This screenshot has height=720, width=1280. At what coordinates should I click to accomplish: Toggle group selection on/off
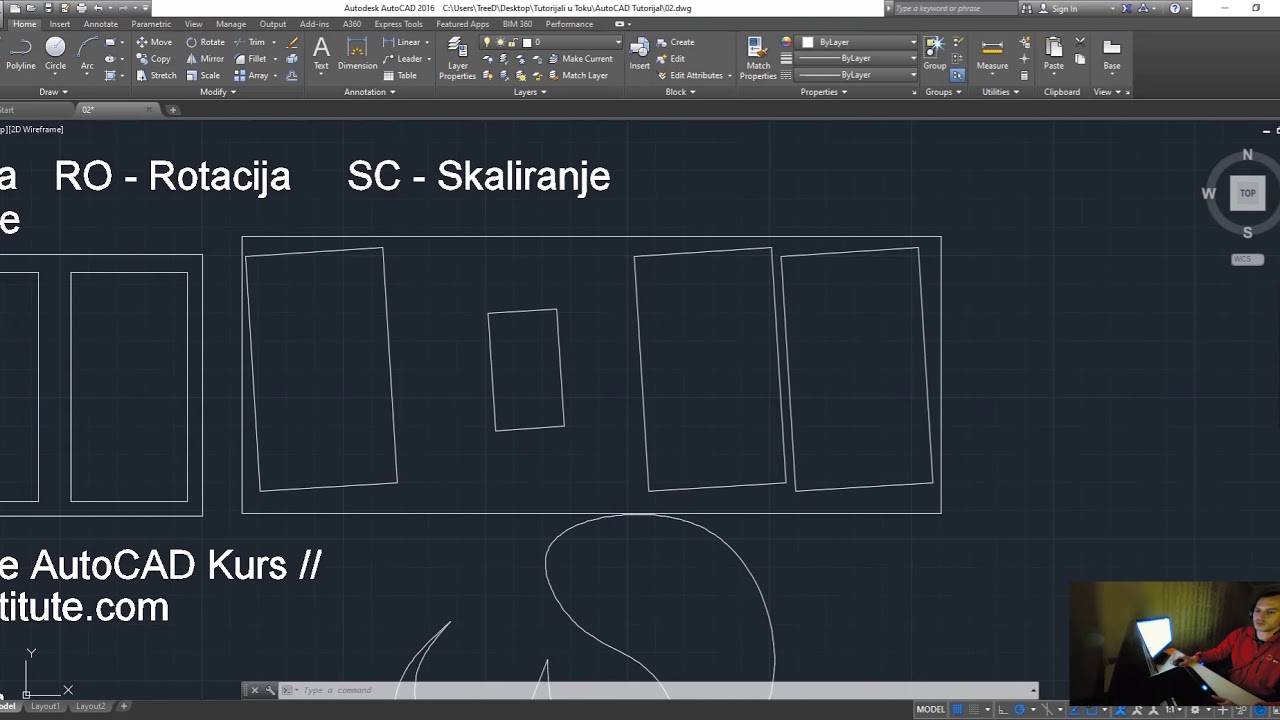pyautogui.click(x=958, y=75)
